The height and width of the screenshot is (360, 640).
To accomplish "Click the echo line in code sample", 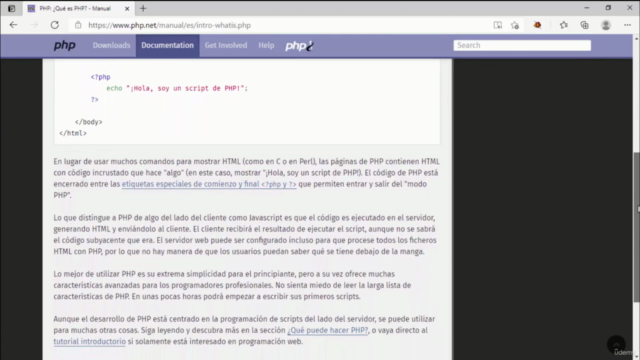I will coord(177,88).
